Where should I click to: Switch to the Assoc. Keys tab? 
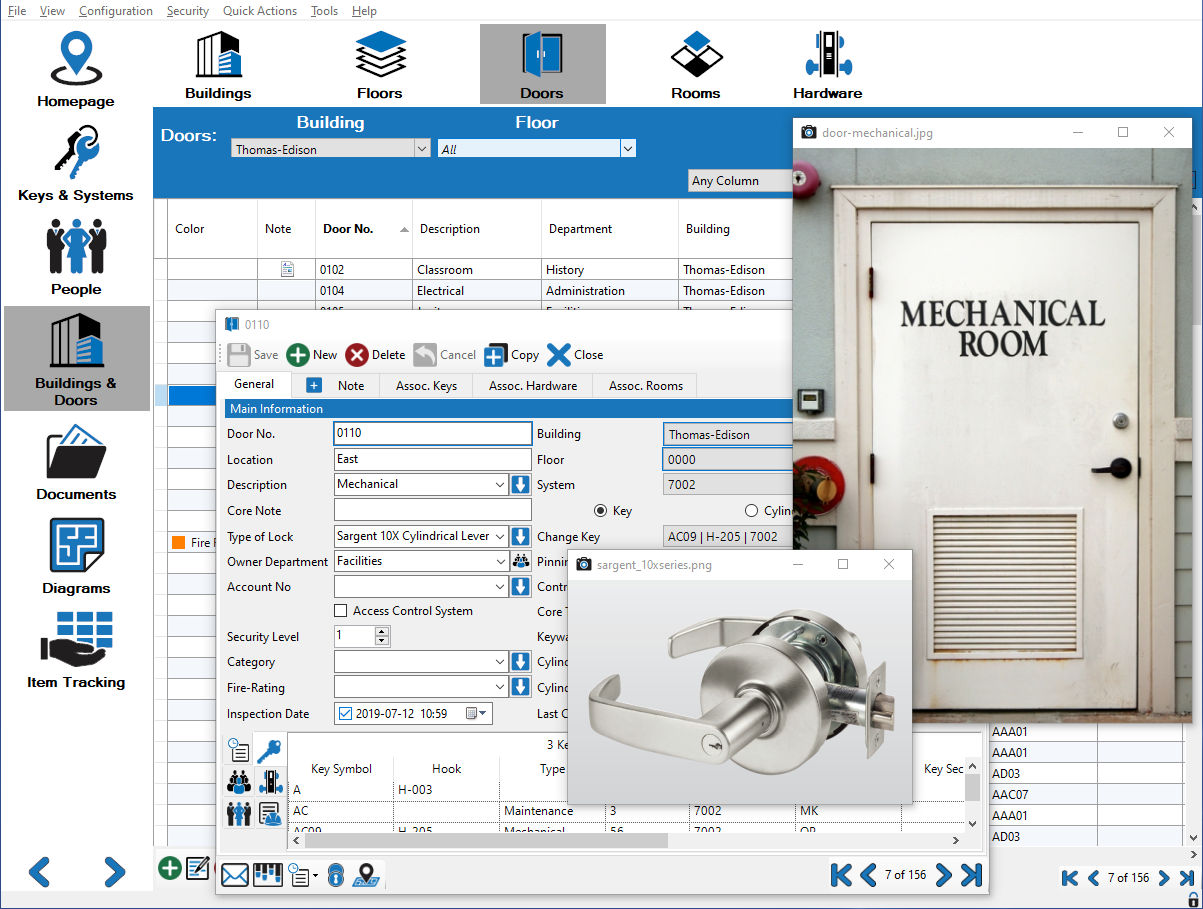coord(426,386)
